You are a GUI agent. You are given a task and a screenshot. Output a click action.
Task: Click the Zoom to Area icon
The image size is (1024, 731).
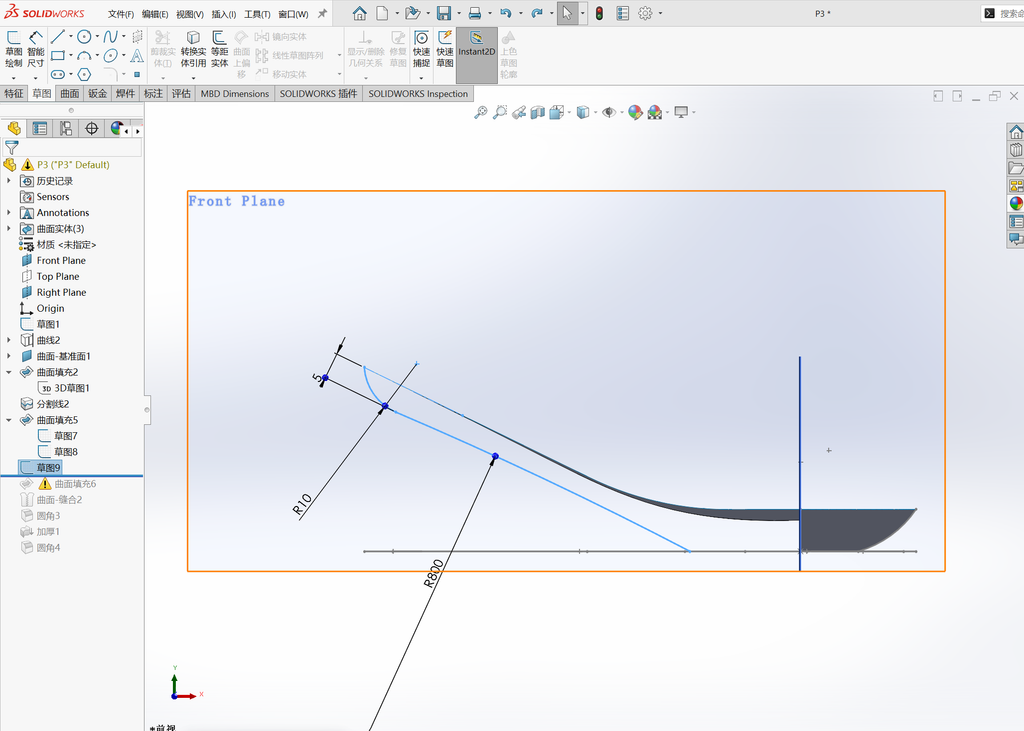pyautogui.click(x=500, y=112)
